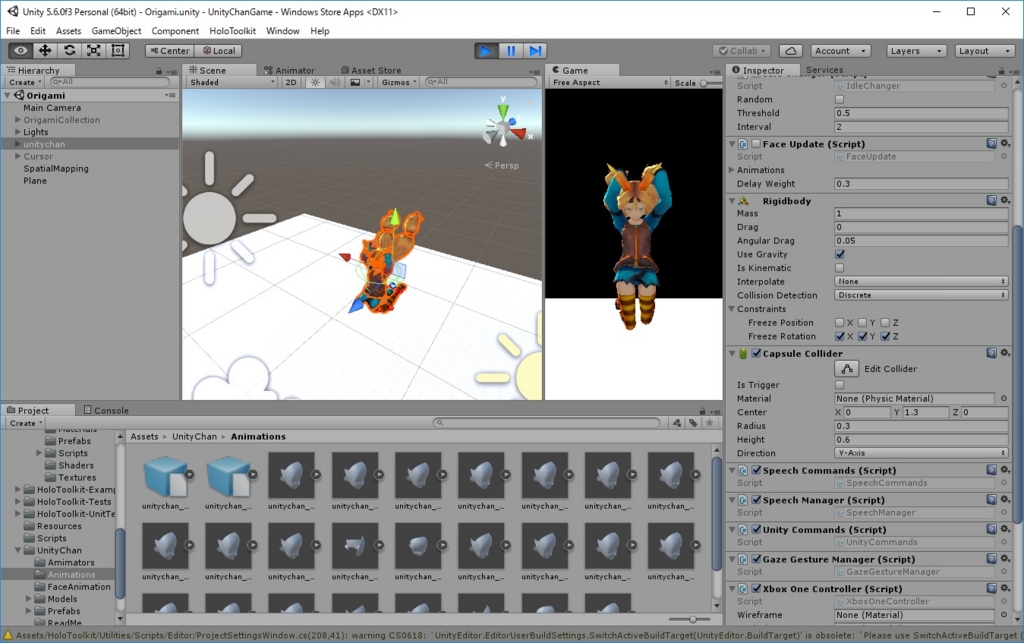Image resolution: width=1024 pixels, height=643 pixels.
Task: Check Freeze Position X
Action: click(839, 322)
